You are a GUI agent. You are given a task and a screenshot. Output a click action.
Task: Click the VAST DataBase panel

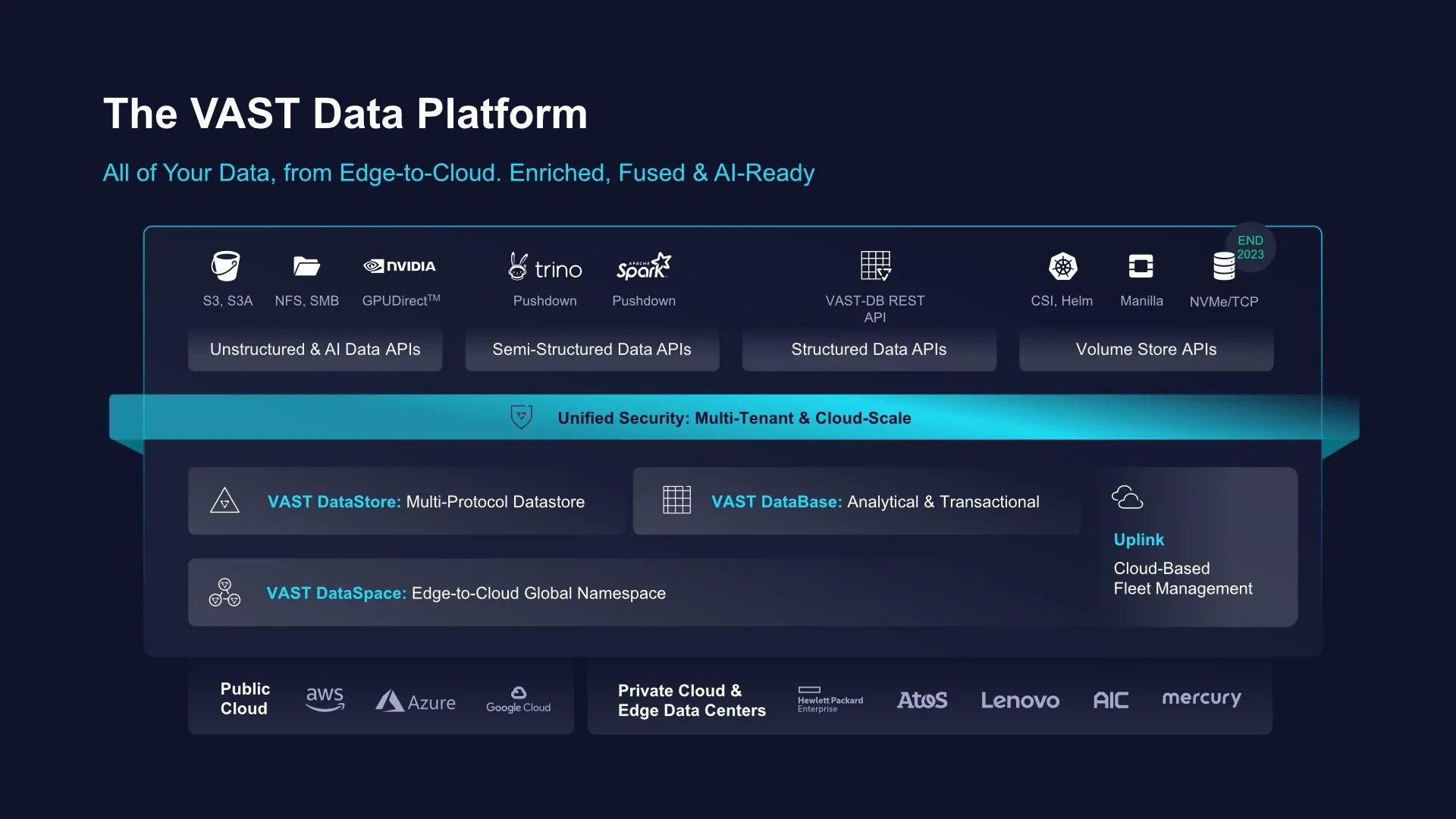click(857, 501)
